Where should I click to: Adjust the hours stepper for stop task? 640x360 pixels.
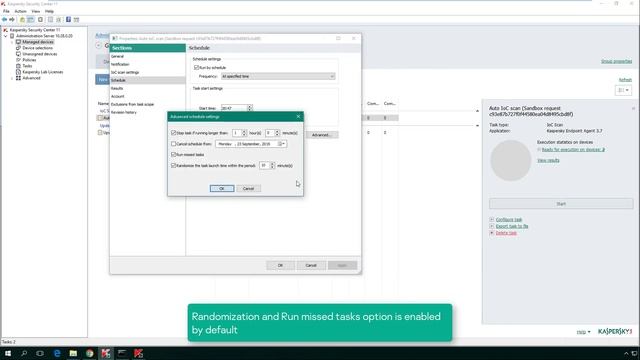(244, 133)
